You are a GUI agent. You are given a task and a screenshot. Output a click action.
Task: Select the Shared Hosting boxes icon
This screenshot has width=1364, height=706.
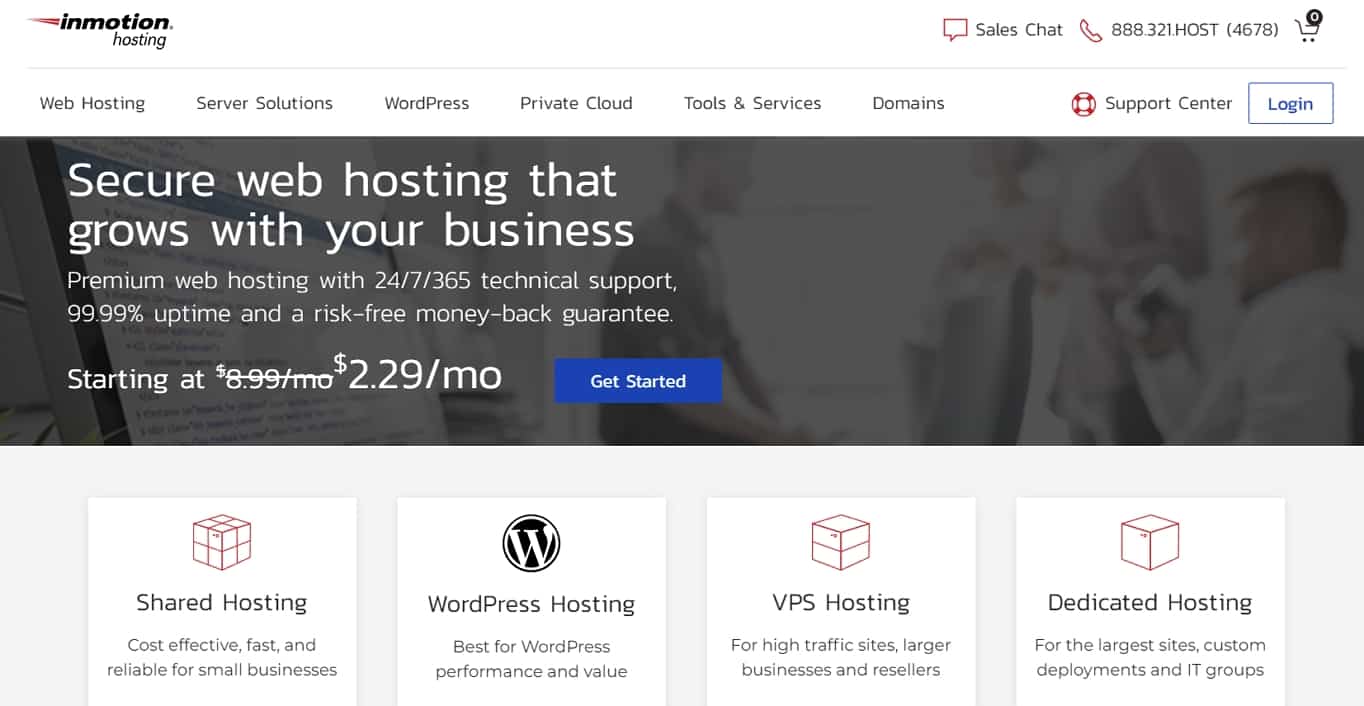pos(222,543)
